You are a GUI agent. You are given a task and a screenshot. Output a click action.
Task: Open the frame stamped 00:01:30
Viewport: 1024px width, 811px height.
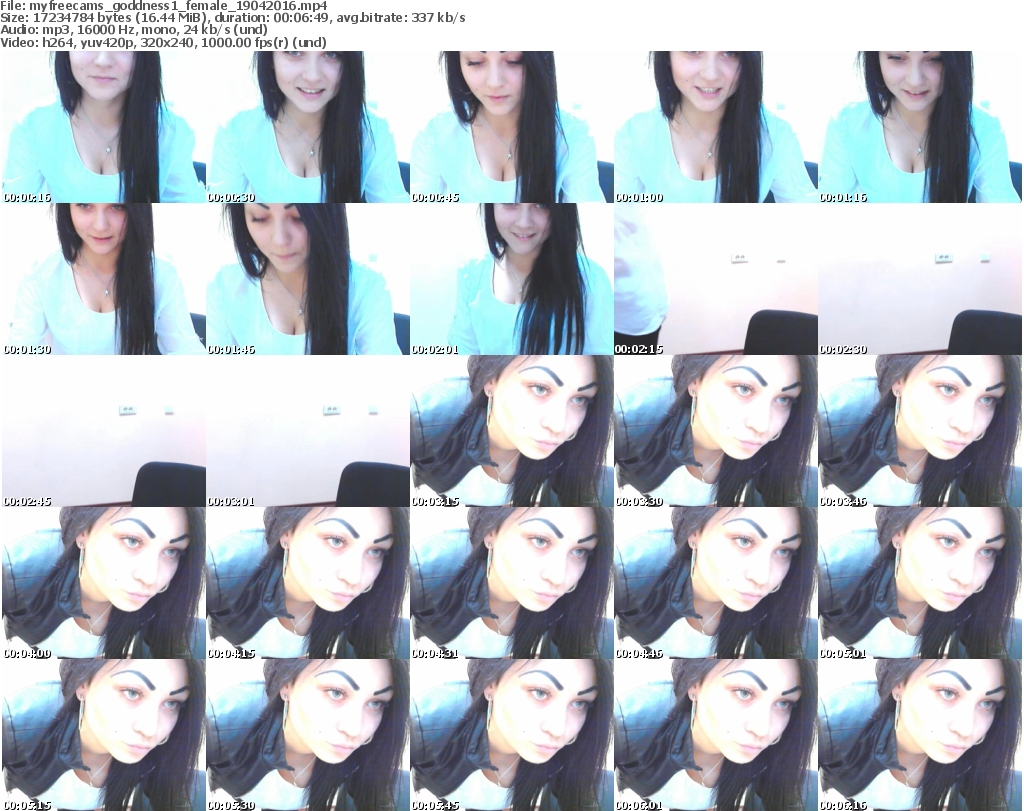[x=104, y=279]
